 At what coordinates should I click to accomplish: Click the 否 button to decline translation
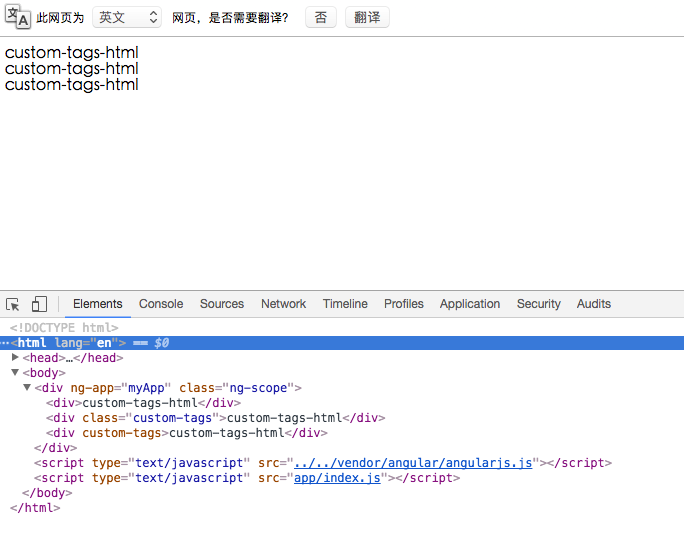[x=321, y=17]
